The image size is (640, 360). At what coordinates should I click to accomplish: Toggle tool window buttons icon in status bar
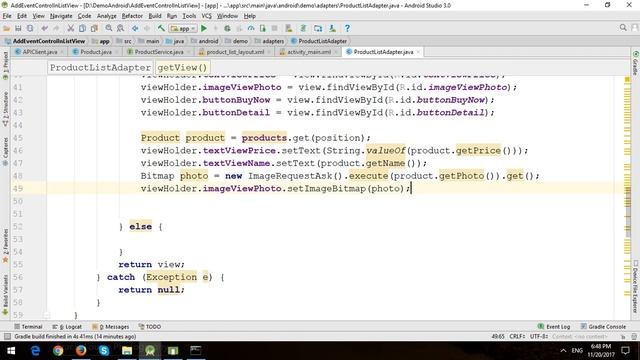[7, 336]
